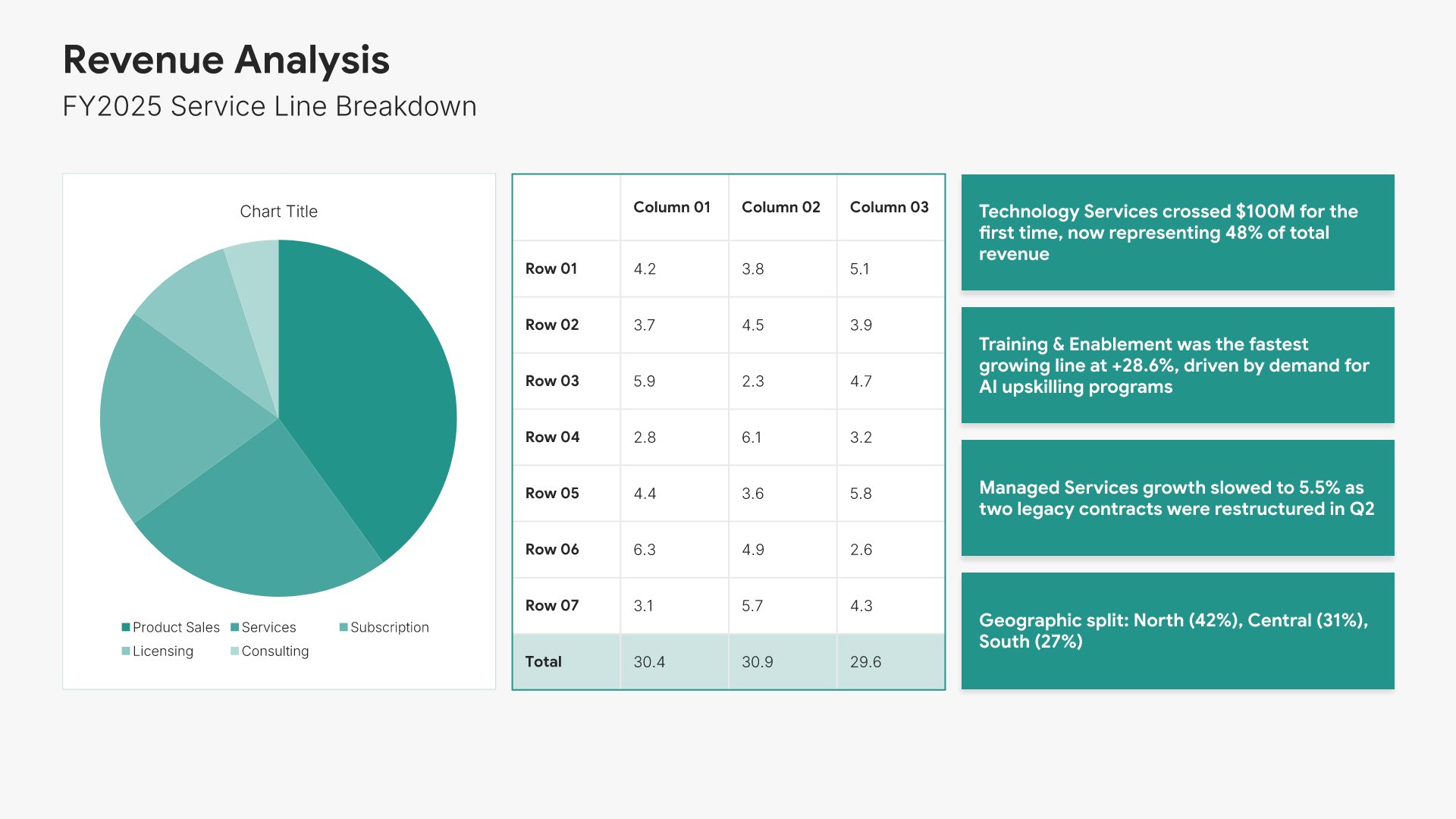
Task: Click the FY2025 Service Line Breakdown subtitle
Action: tap(269, 107)
